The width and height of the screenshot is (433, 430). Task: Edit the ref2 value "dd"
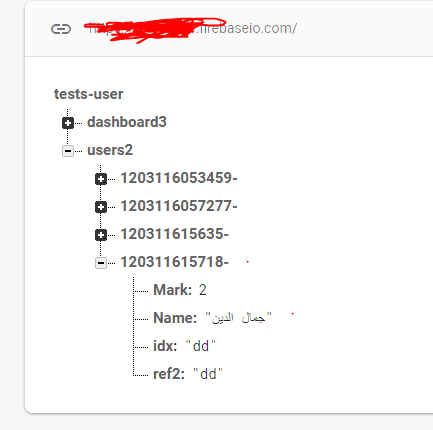208,374
